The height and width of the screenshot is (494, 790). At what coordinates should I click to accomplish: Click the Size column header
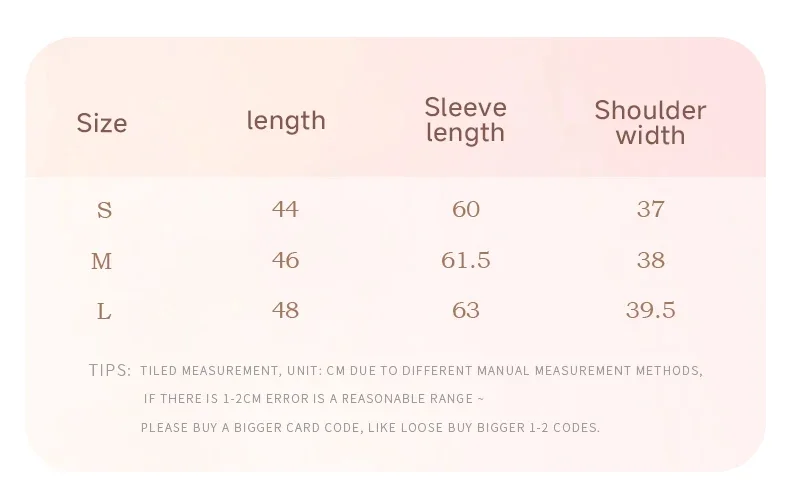click(102, 122)
